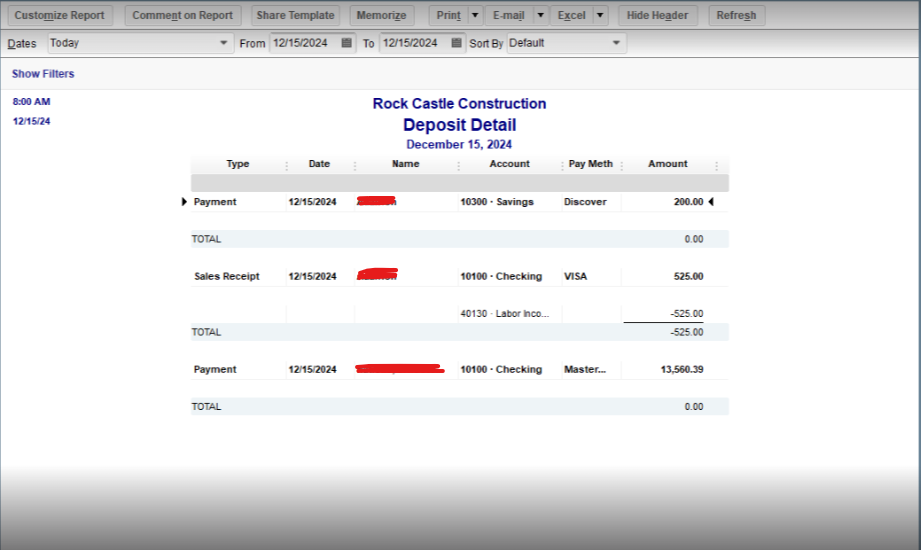Open the Sort By dropdown
Viewport: 921px width, 550px height.
coord(566,43)
